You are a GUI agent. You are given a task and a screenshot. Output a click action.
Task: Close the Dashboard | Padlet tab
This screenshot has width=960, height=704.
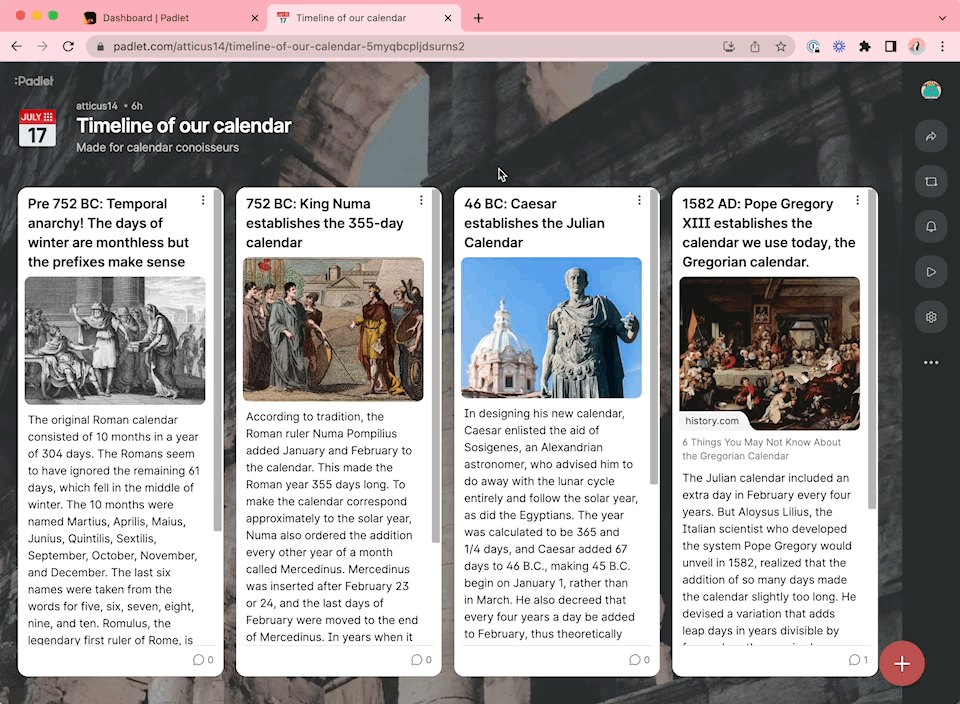255,18
